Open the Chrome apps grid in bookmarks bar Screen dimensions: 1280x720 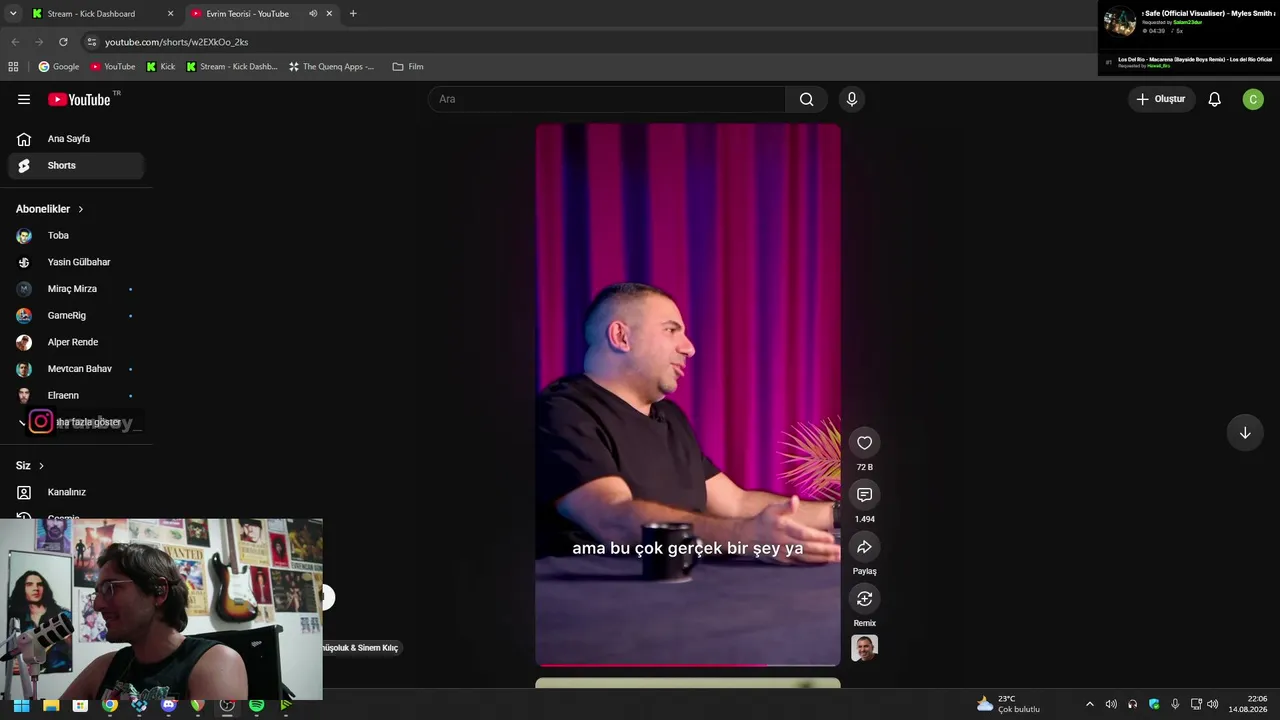[x=13, y=67]
